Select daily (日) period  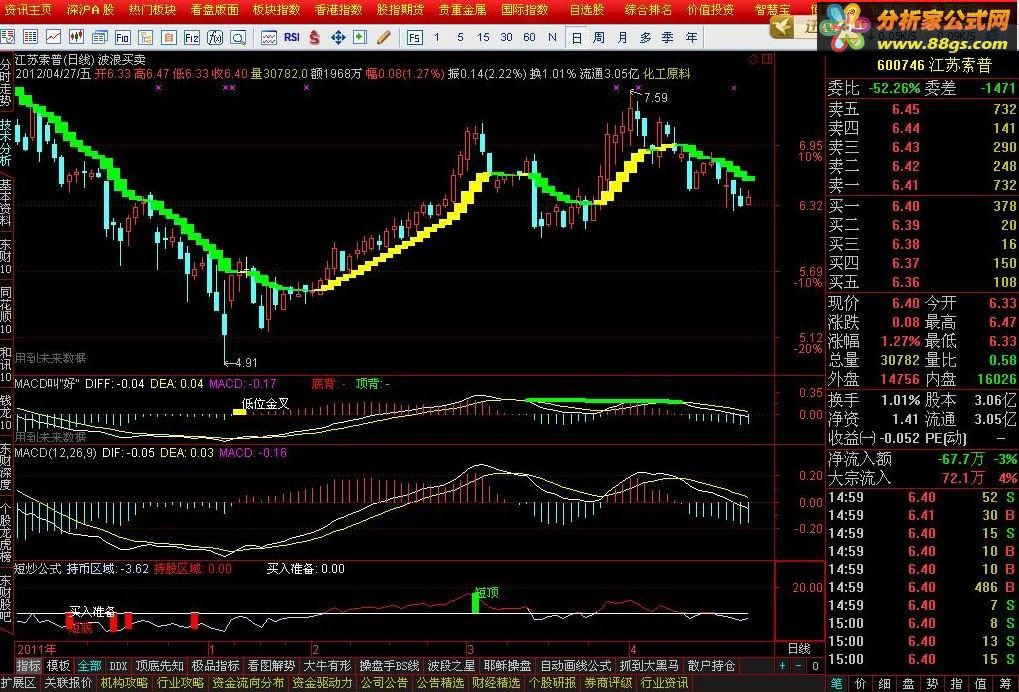[576, 38]
